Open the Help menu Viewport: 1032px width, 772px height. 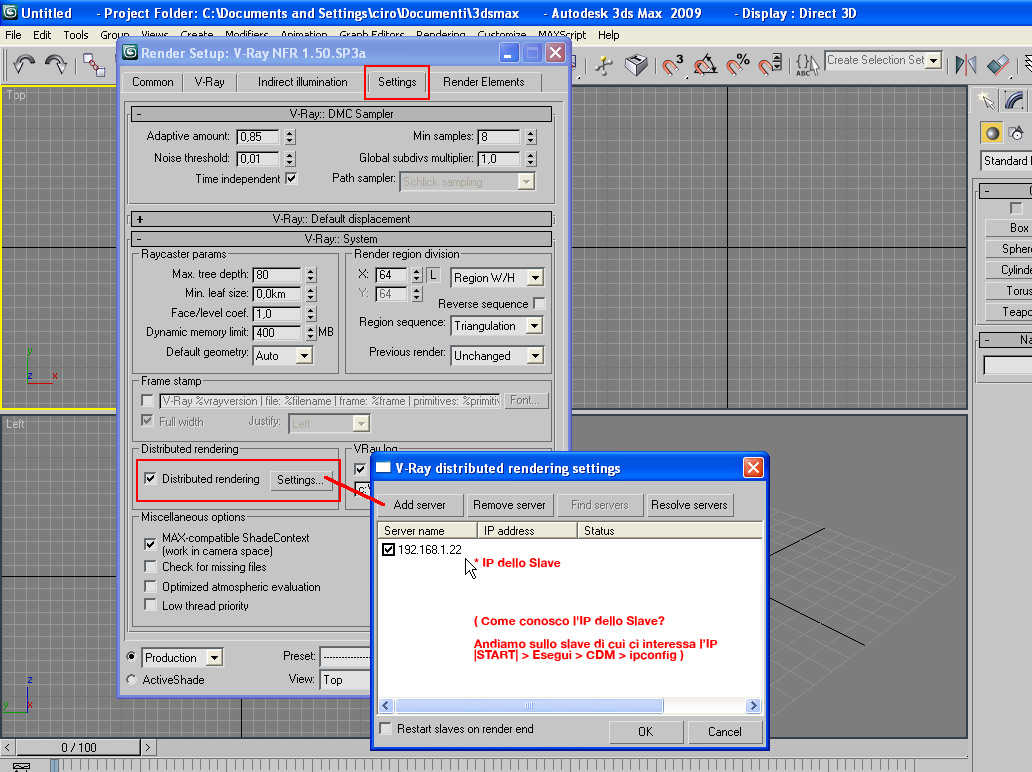pyautogui.click(x=608, y=35)
